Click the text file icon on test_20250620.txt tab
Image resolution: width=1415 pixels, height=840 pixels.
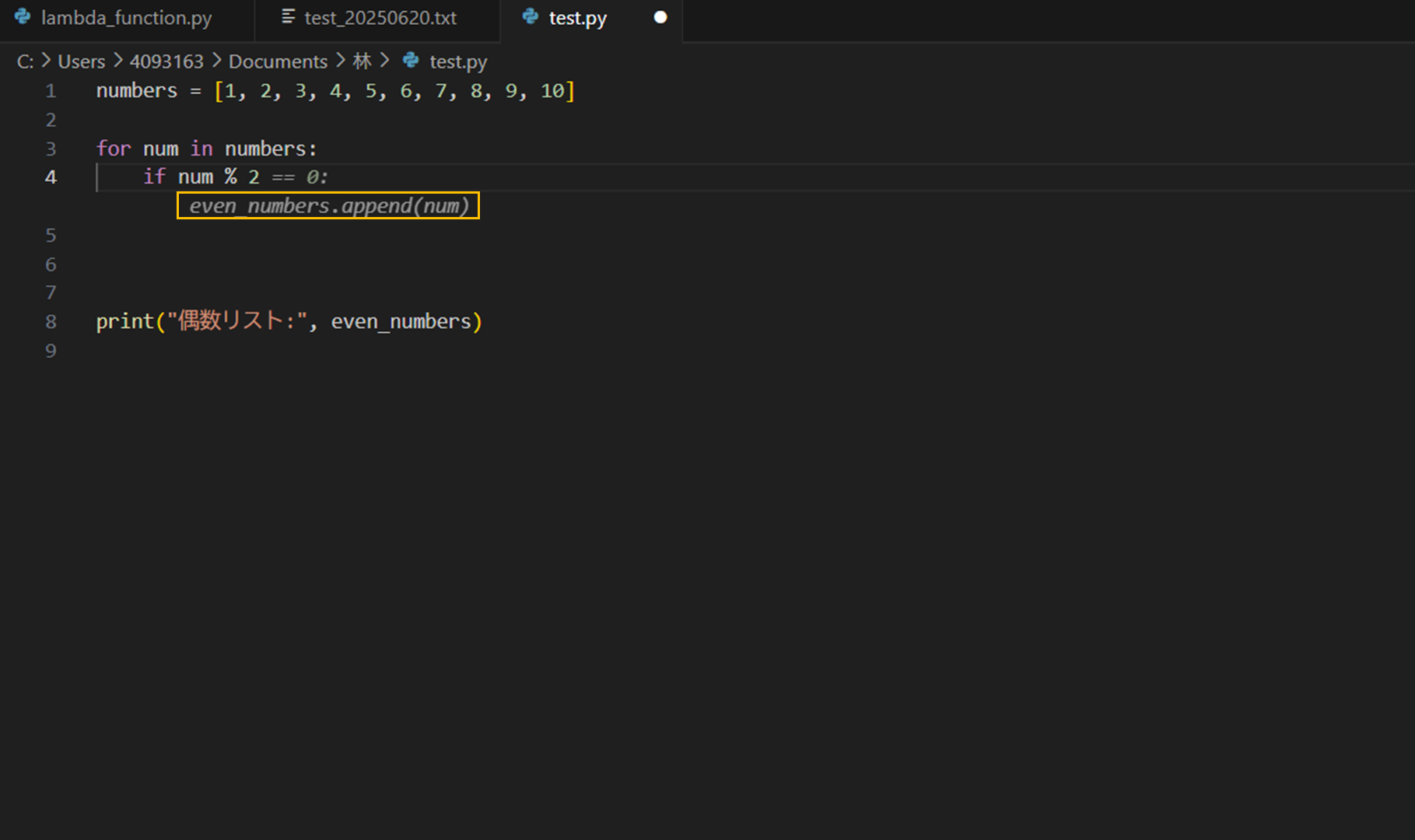(288, 16)
